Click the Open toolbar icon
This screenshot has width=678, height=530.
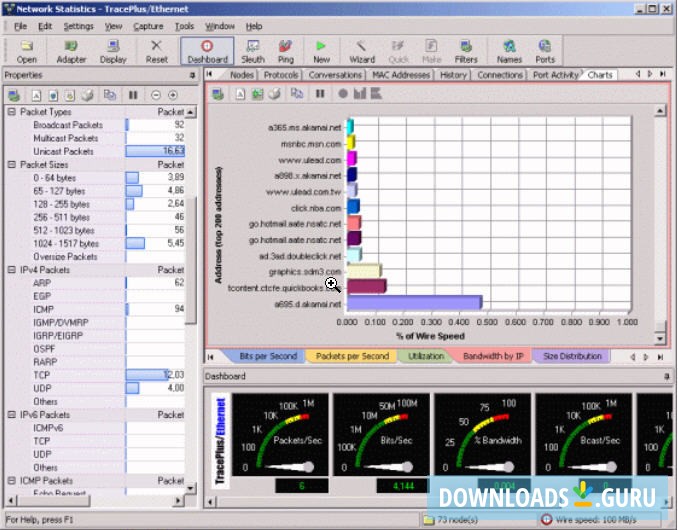26,51
